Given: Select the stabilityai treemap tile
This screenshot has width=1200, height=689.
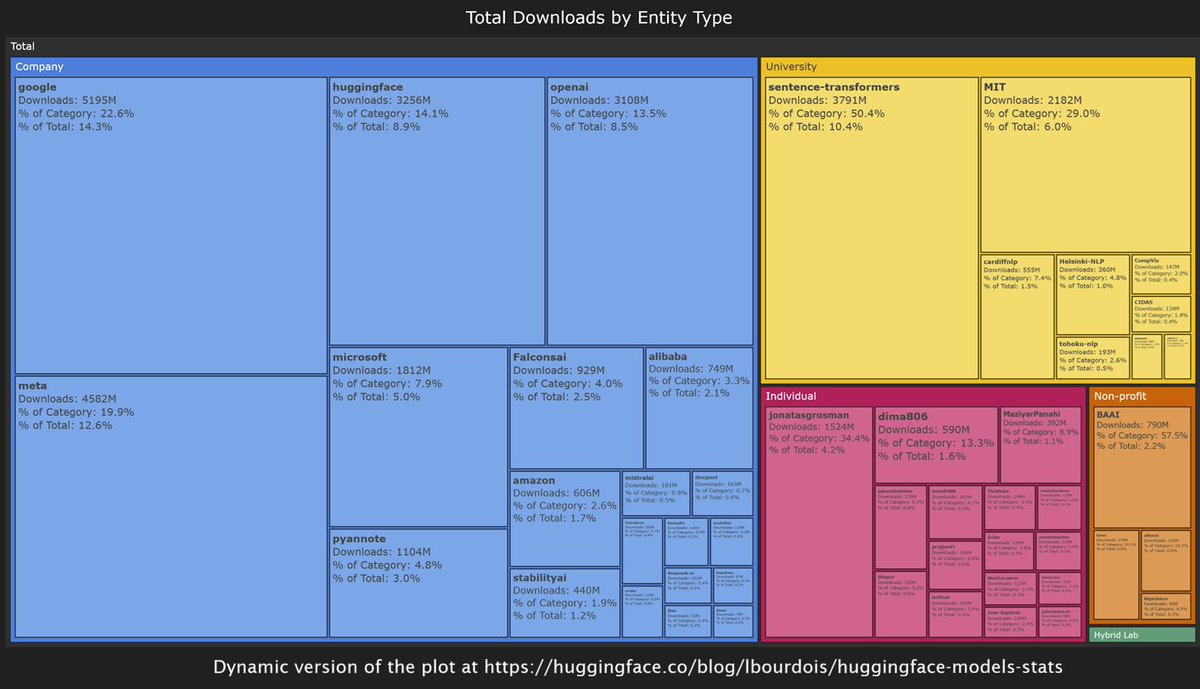Looking at the screenshot, I should click(564, 603).
